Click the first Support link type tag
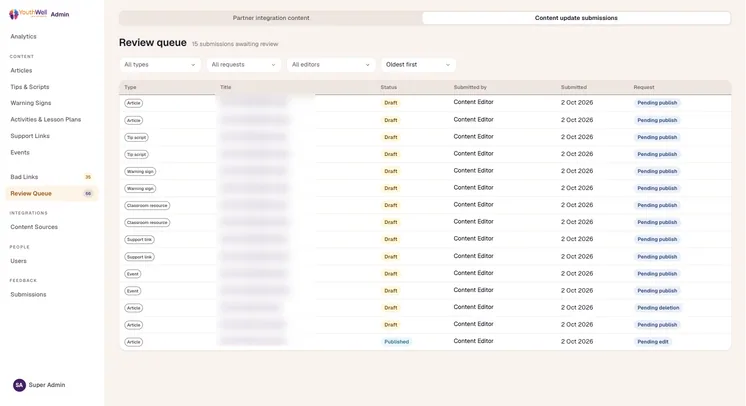Screen dimensions: 746x406 139,240
